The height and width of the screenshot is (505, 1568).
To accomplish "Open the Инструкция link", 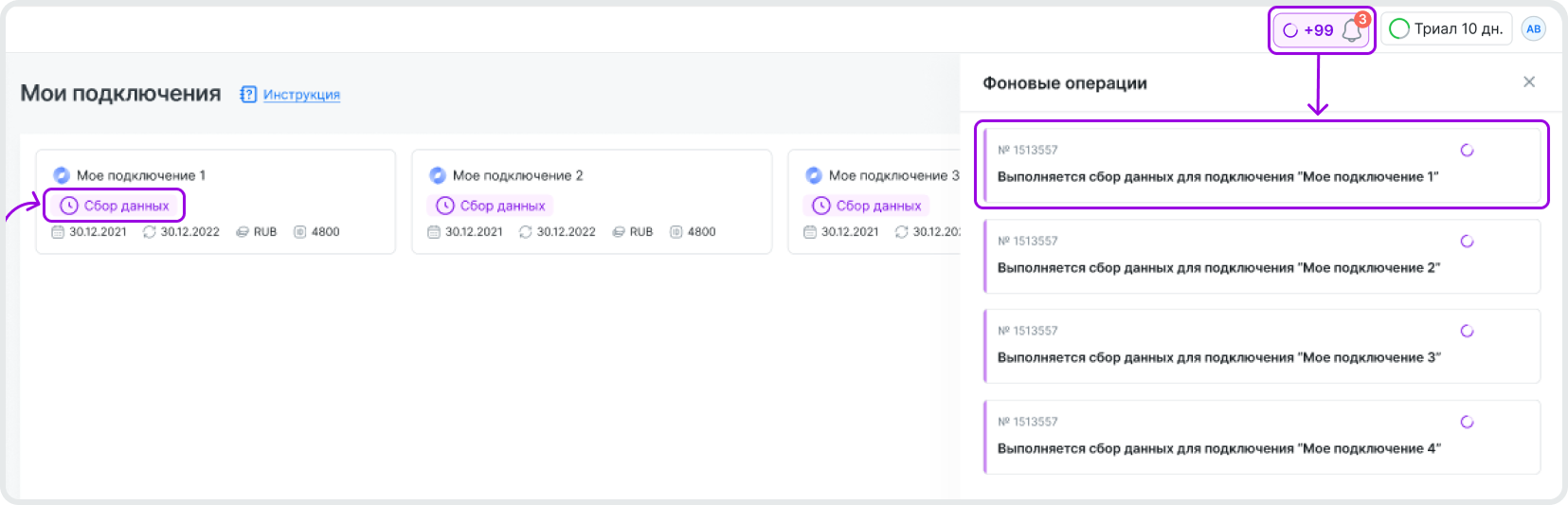I will click(301, 95).
